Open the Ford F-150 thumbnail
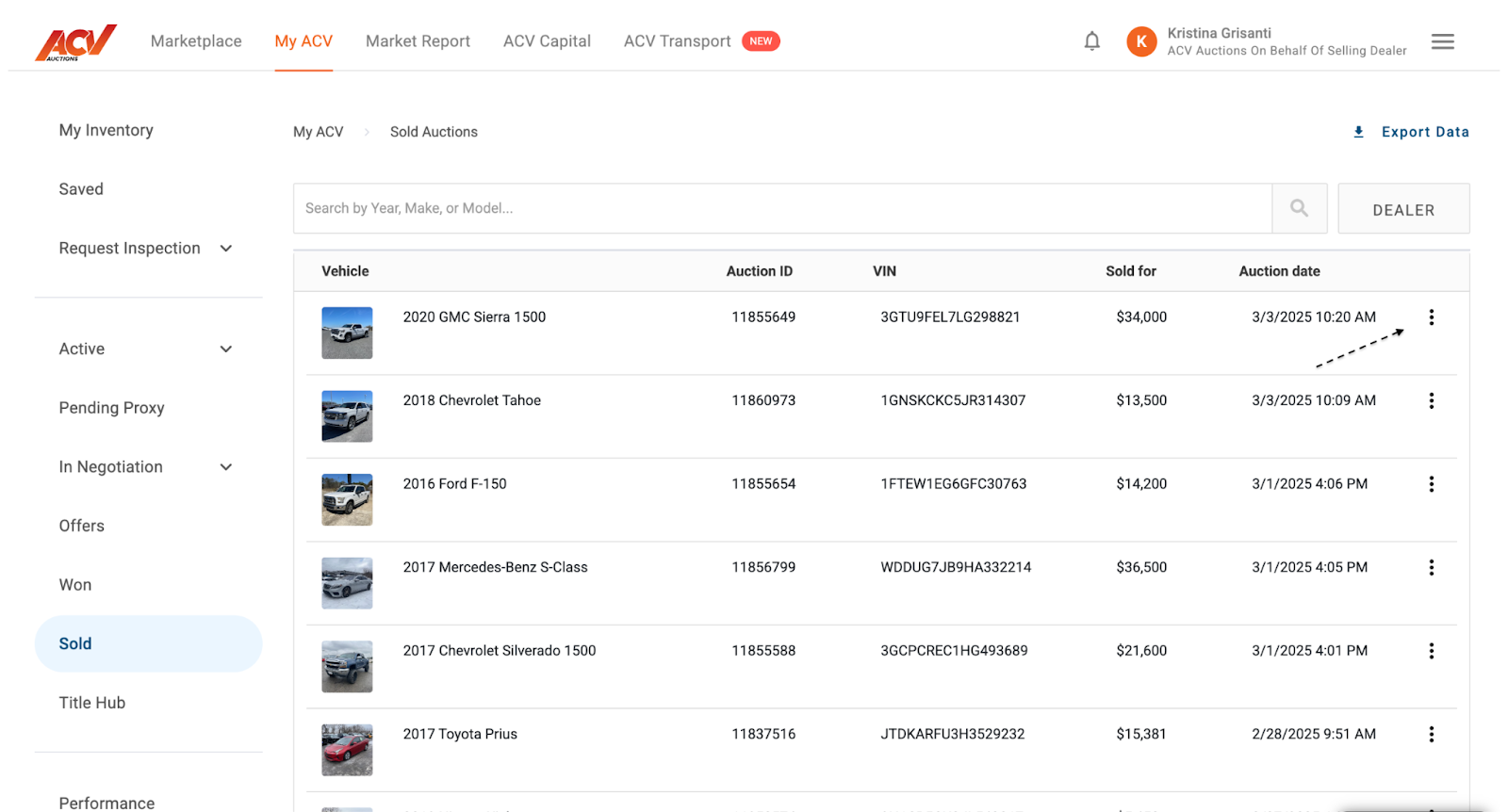The height and width of the screenshot is (812, 1508). point(347,499)
